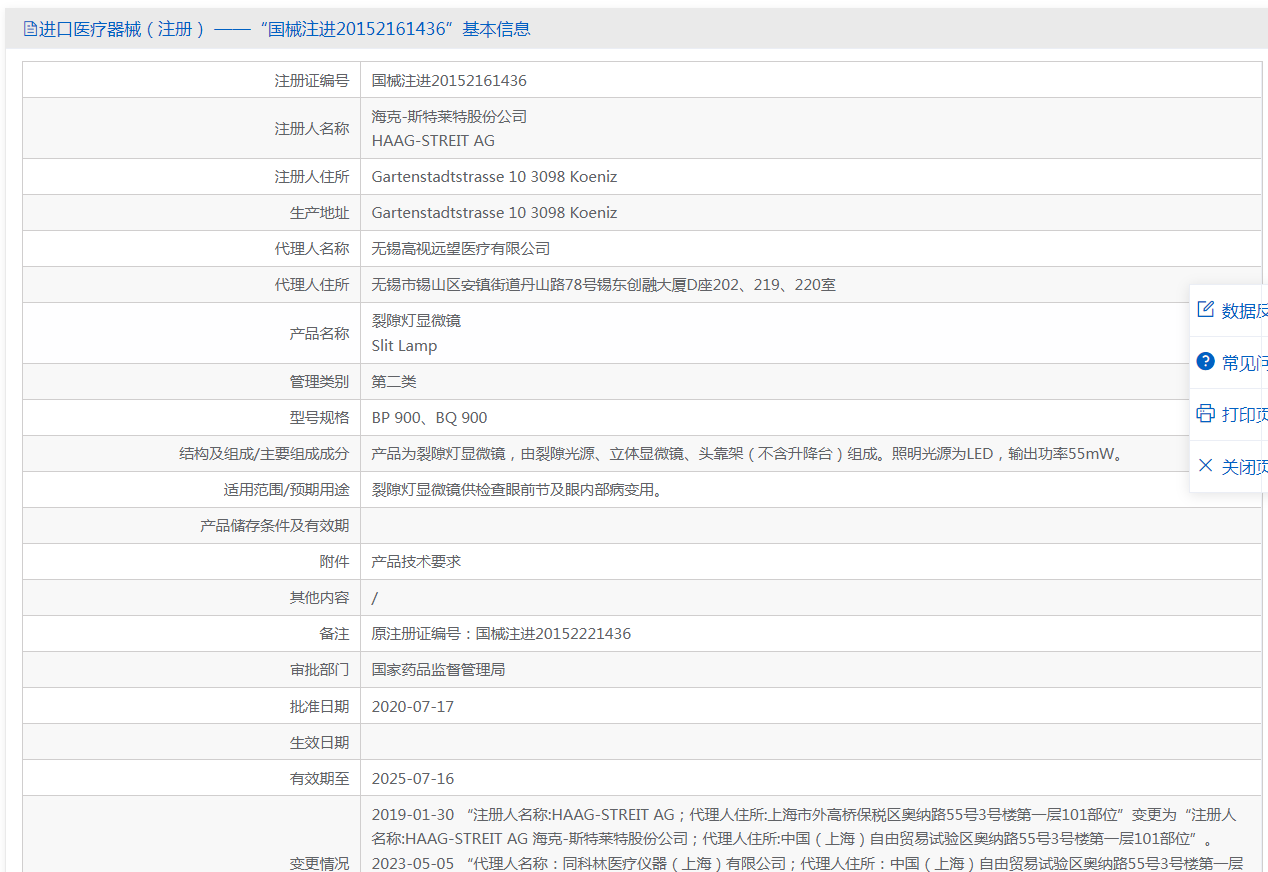Select the structure description starting 产品为裂隙灯显微镜
The width and height of the screenshot is (1268, 872).
tap(749, 454)
